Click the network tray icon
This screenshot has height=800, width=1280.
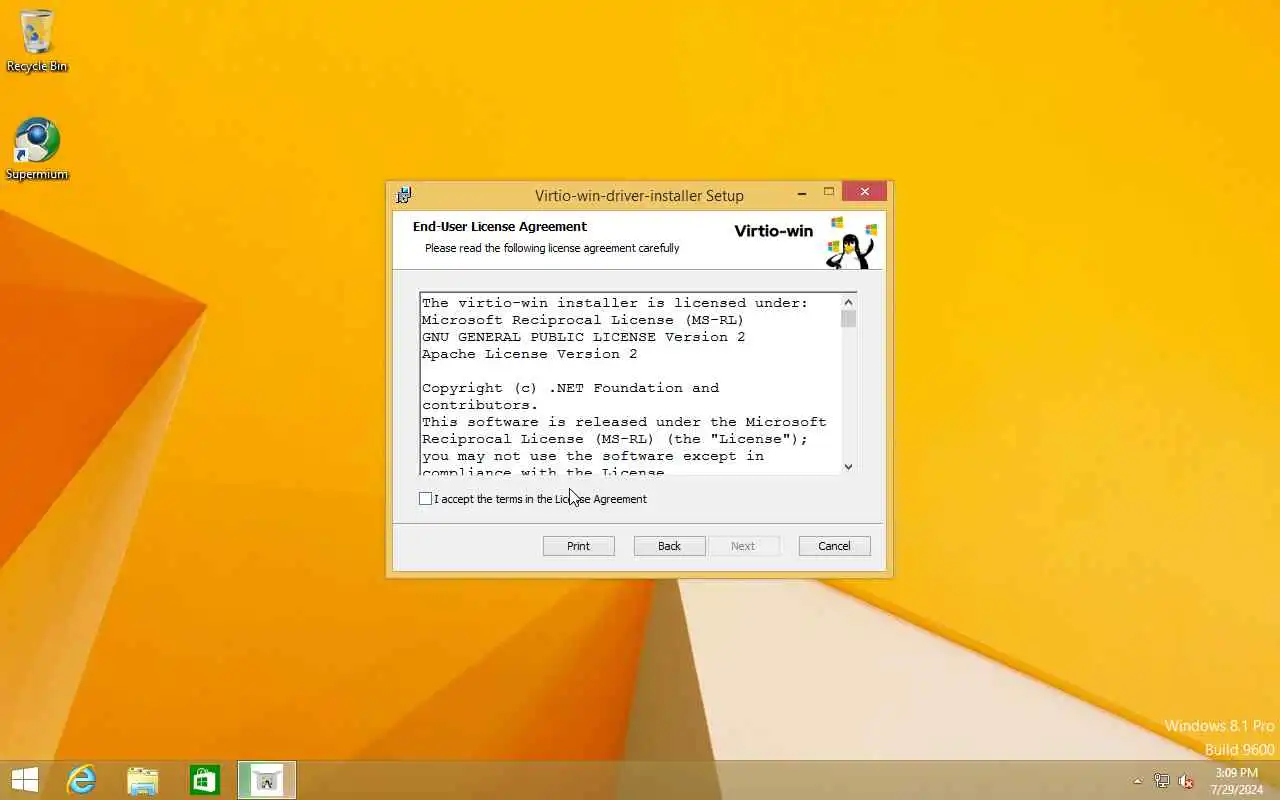coord(1161,781)
